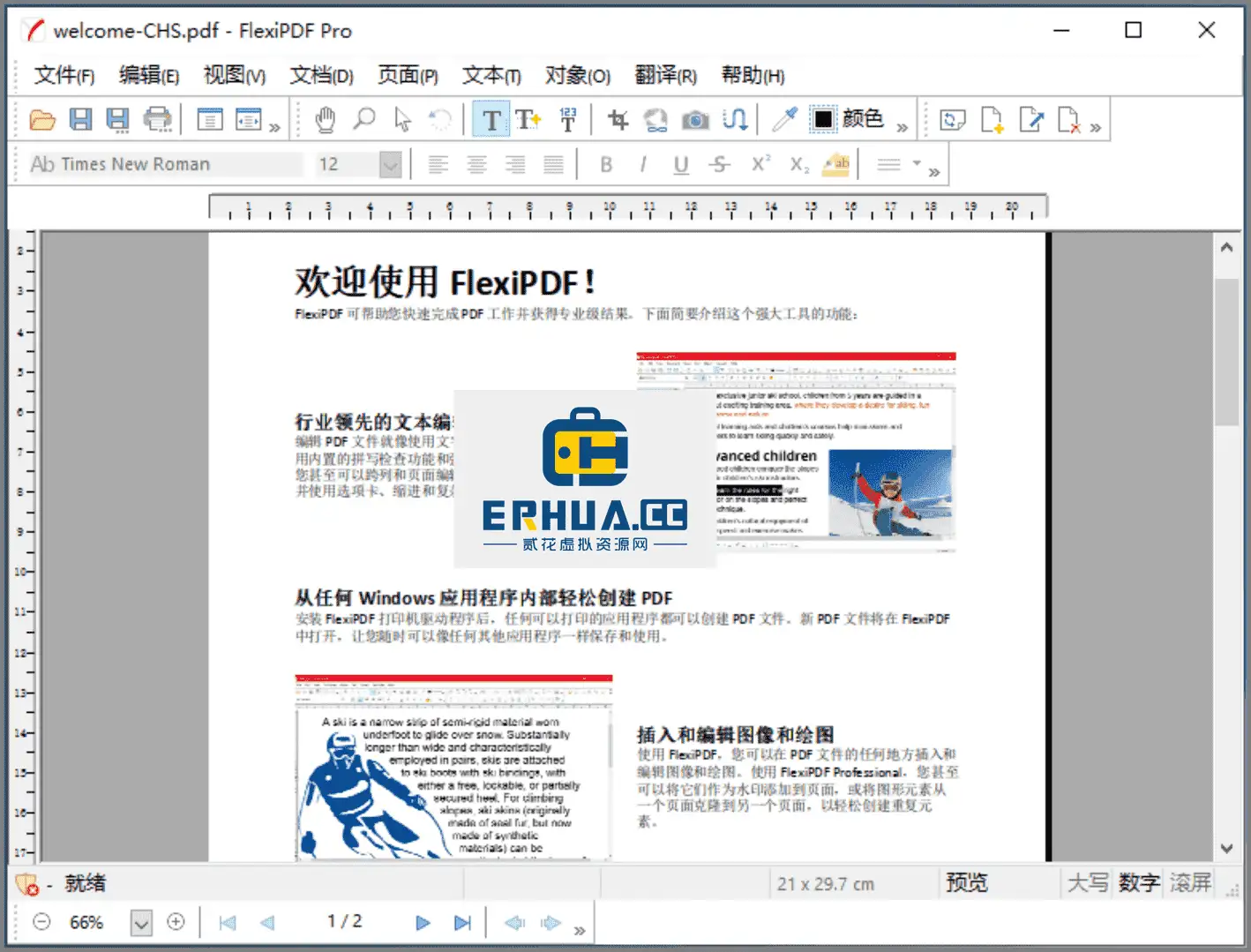Select the Hand pan tool

tap(325, 118)
